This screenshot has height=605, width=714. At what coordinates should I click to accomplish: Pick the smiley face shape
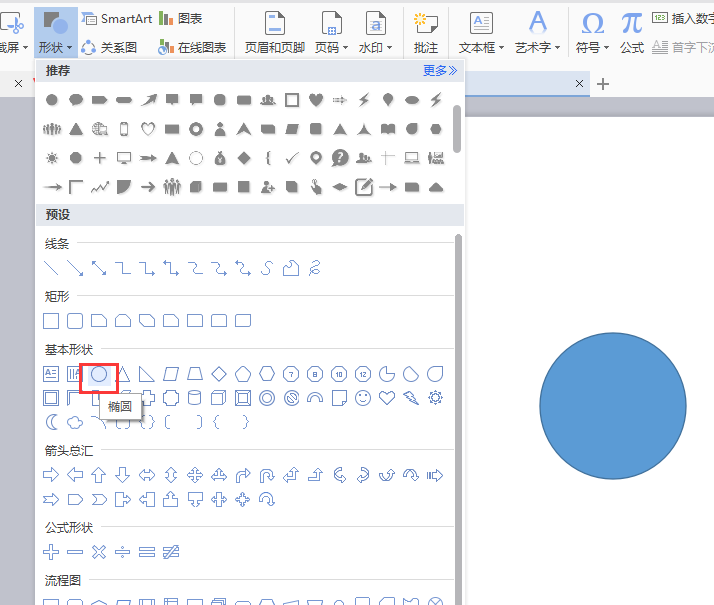click(363, 398)
